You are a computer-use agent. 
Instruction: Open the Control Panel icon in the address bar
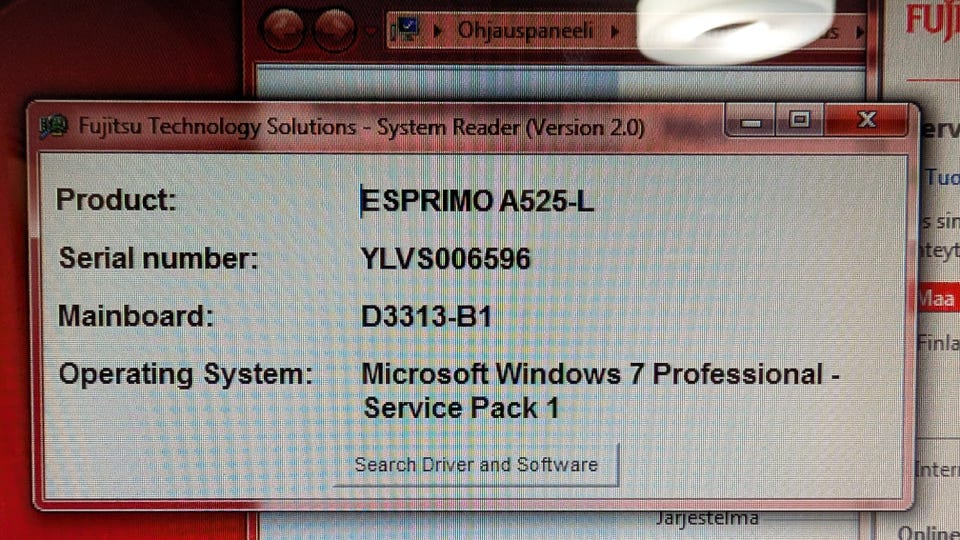point(404,29)
